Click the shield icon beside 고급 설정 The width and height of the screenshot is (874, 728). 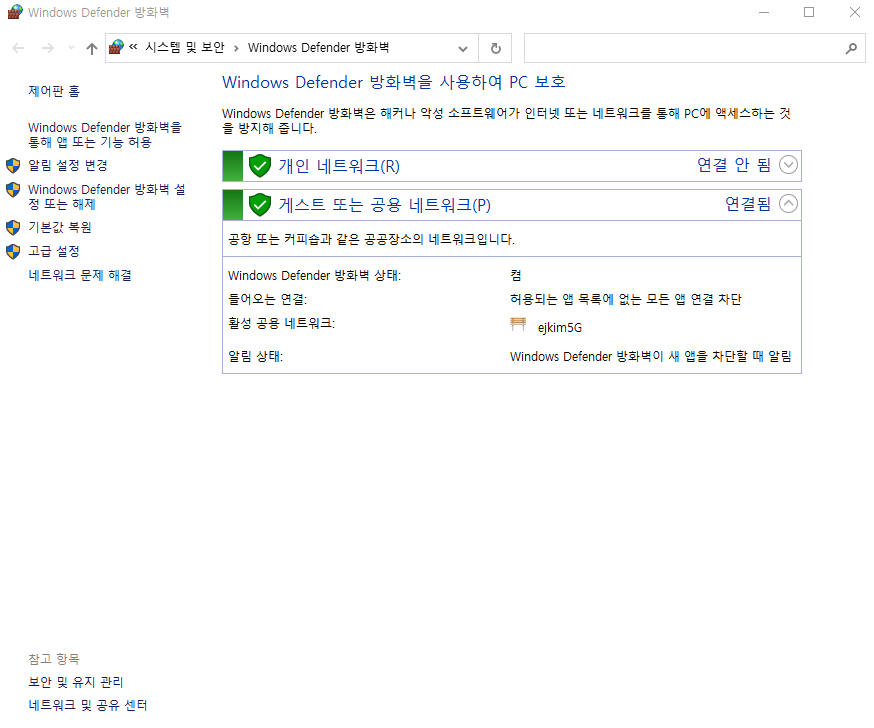click(x=13, y=251)
